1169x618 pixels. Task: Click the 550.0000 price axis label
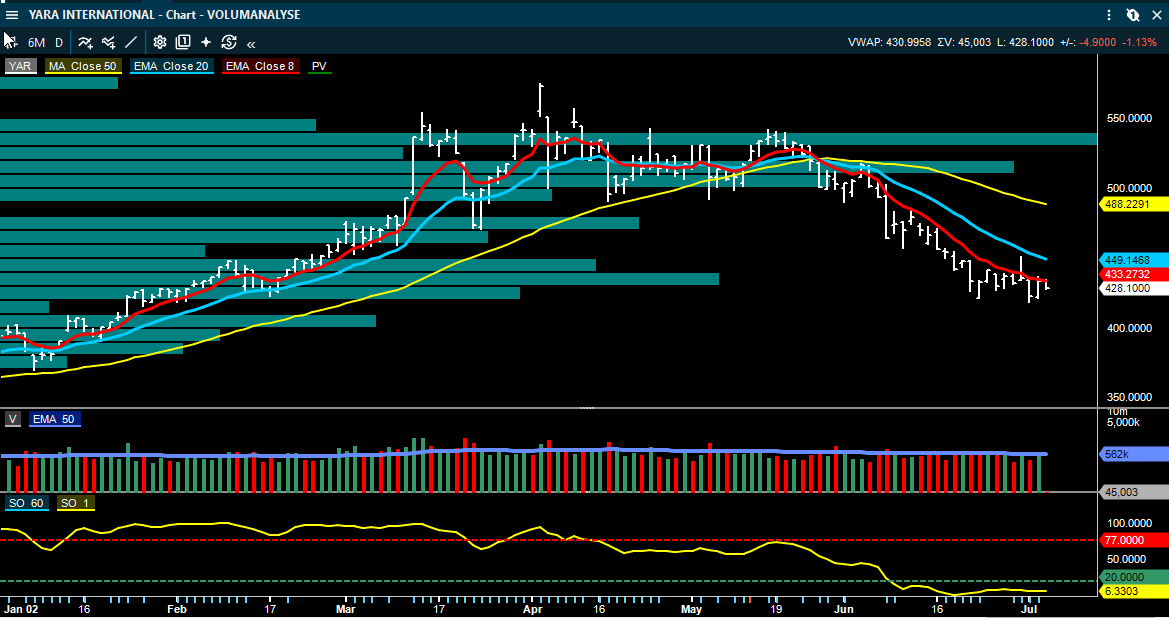1129,119
